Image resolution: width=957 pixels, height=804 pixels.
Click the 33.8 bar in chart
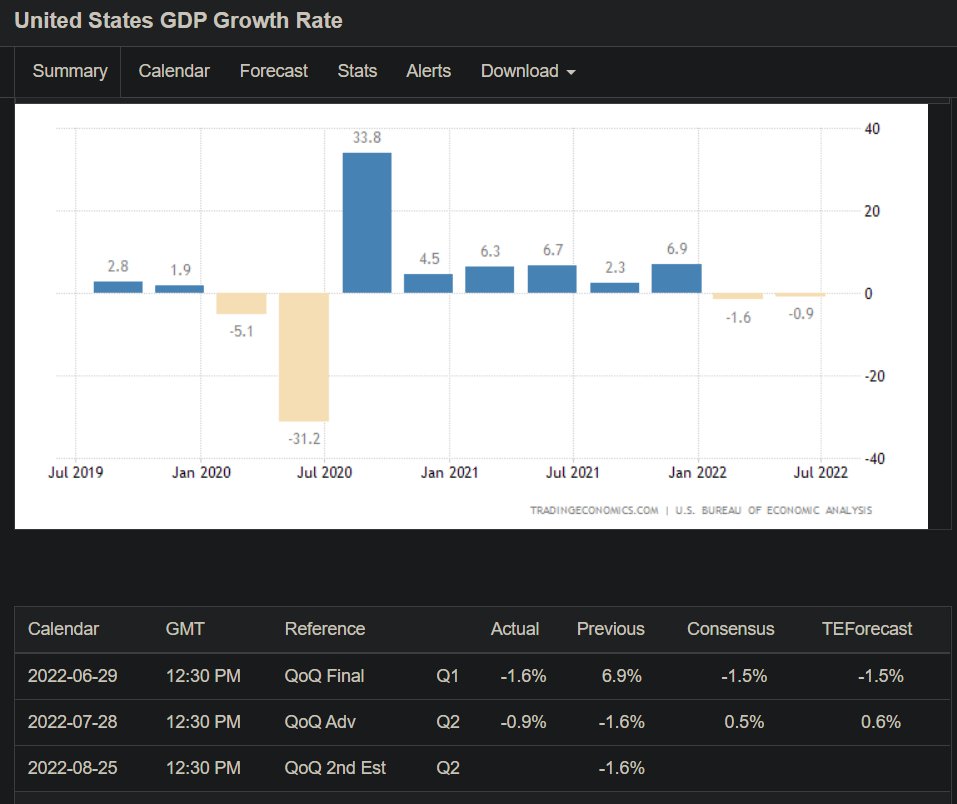367,223
